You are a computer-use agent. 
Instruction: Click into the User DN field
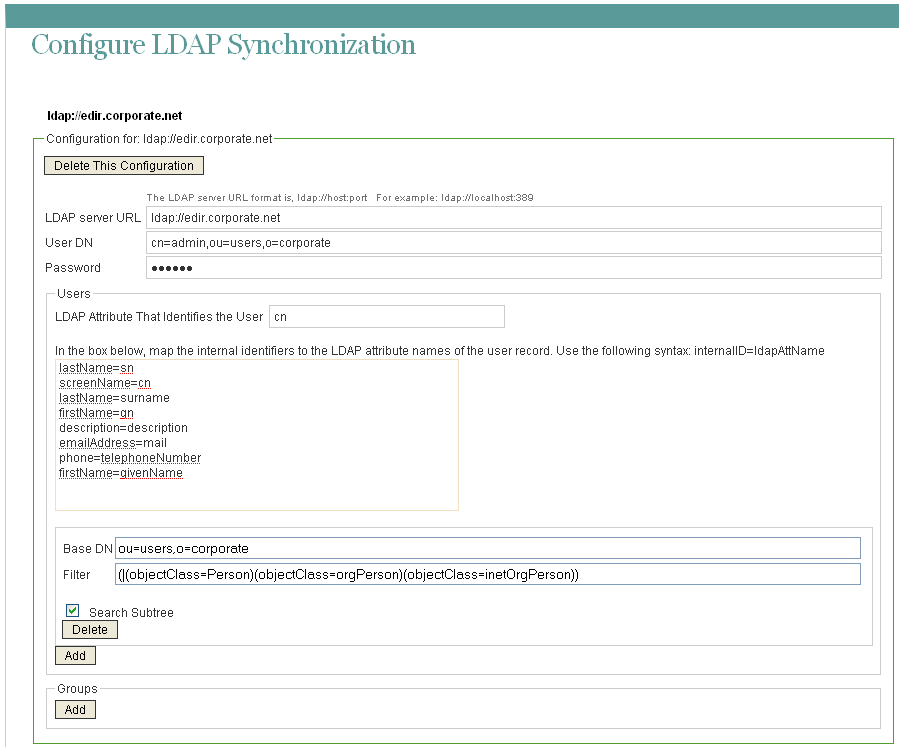point(500,242)
